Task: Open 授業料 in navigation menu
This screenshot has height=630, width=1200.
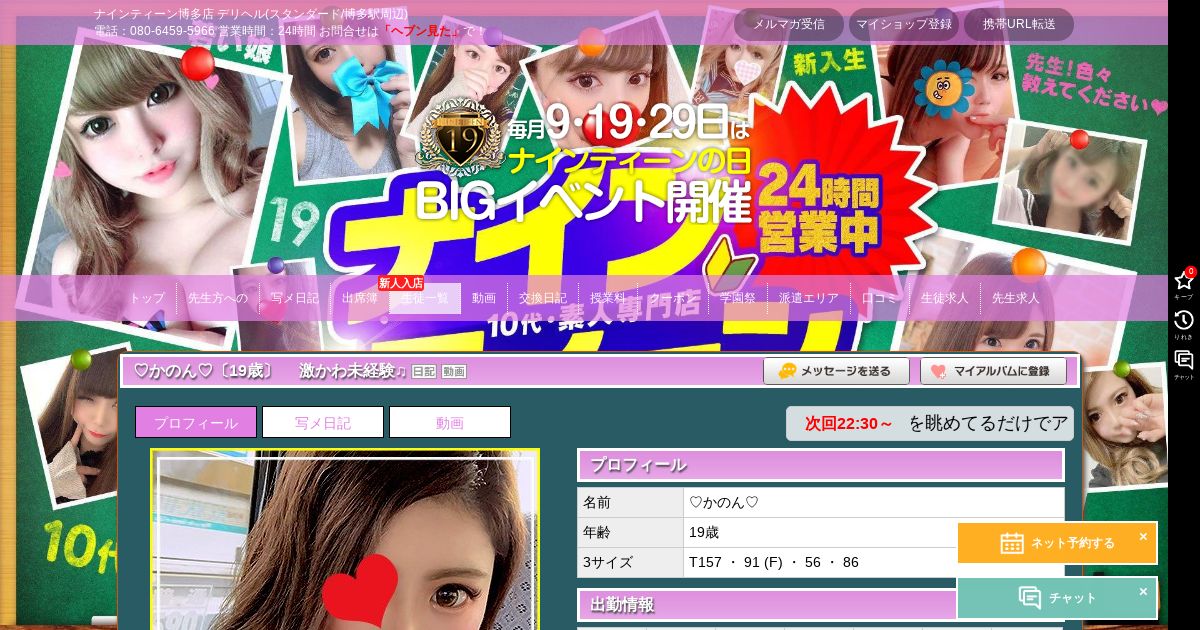Action: [608, 298]
